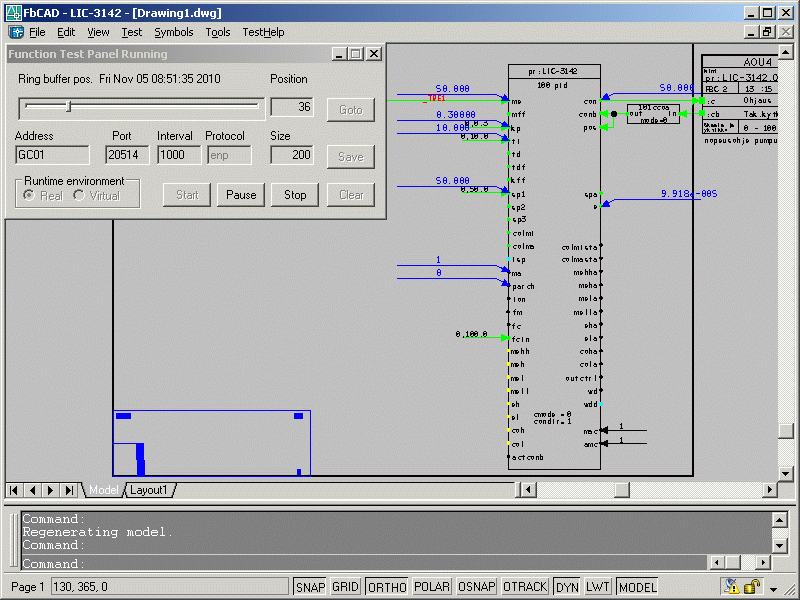Viewport: 800px width, 600px height.
Task: Toggle GRID display in status bar
Action: pos(345,587)
